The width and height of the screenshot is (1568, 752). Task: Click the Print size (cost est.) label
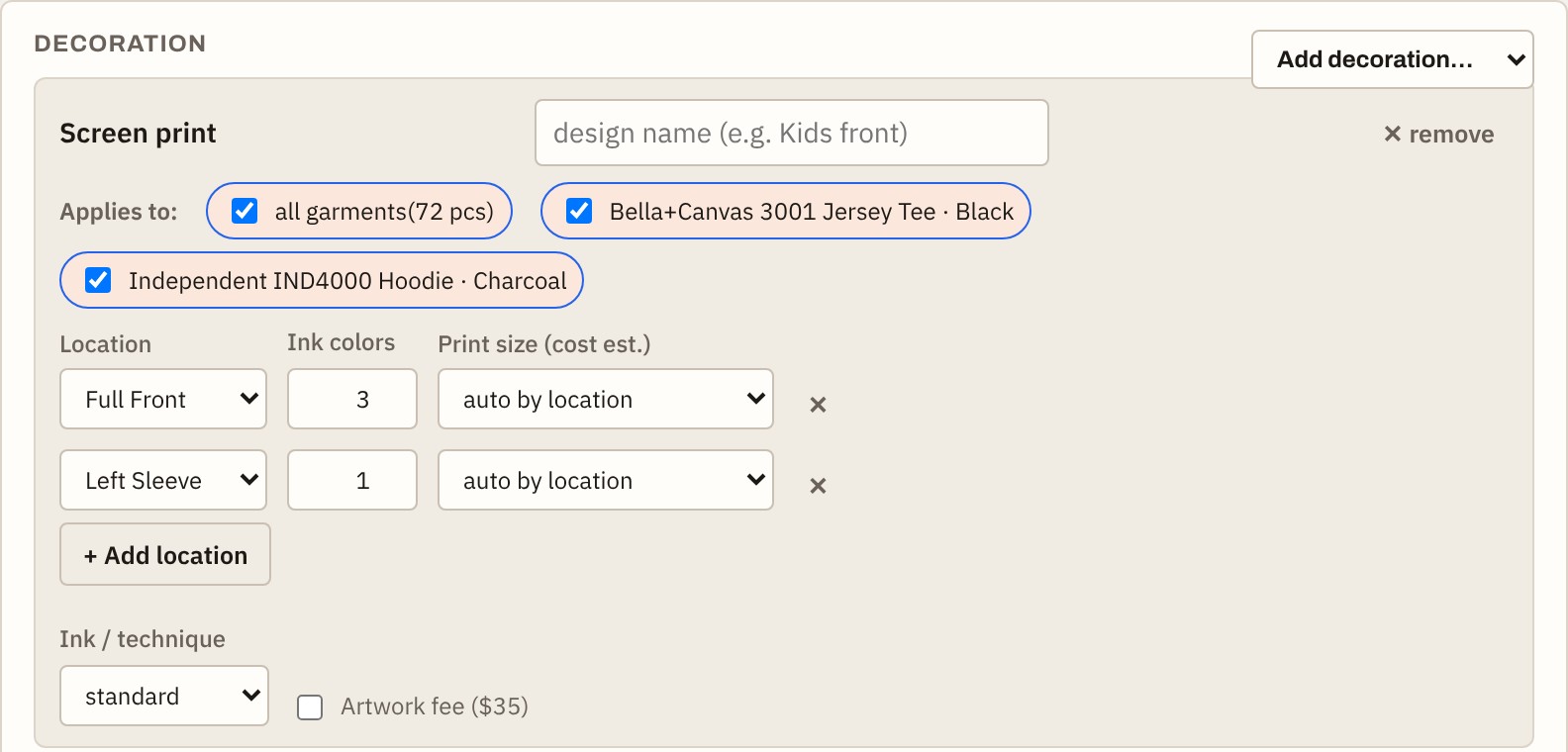(x=544, y=344)
